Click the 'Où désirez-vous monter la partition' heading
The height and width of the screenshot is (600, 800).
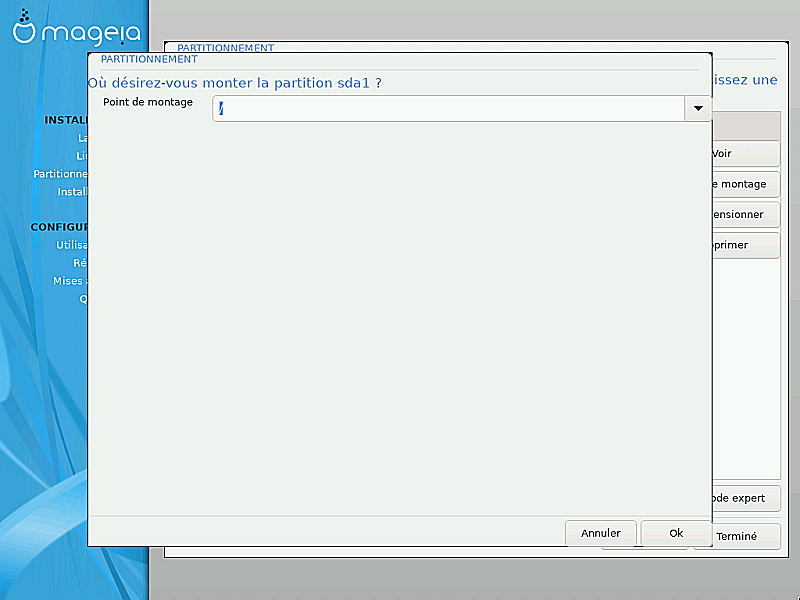point(235,82)
